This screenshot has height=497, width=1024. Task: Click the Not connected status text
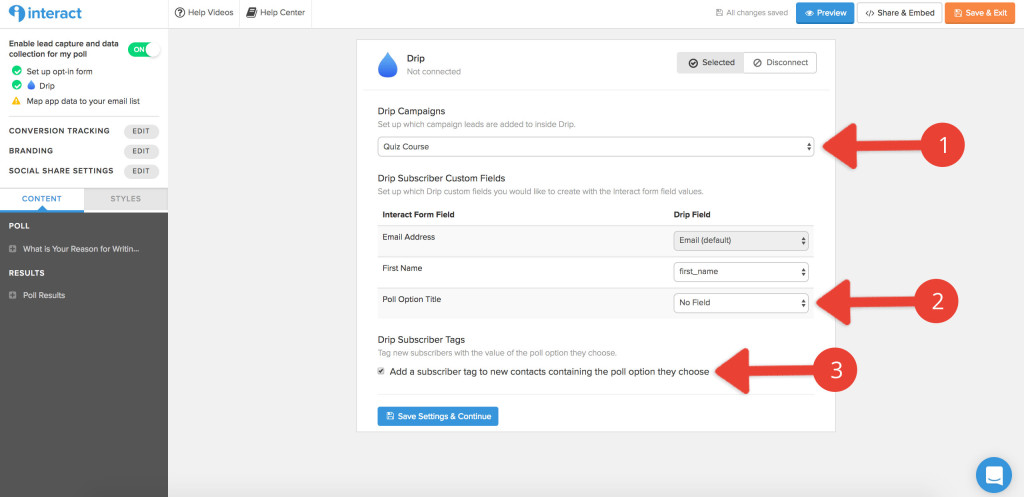point(433,72)
